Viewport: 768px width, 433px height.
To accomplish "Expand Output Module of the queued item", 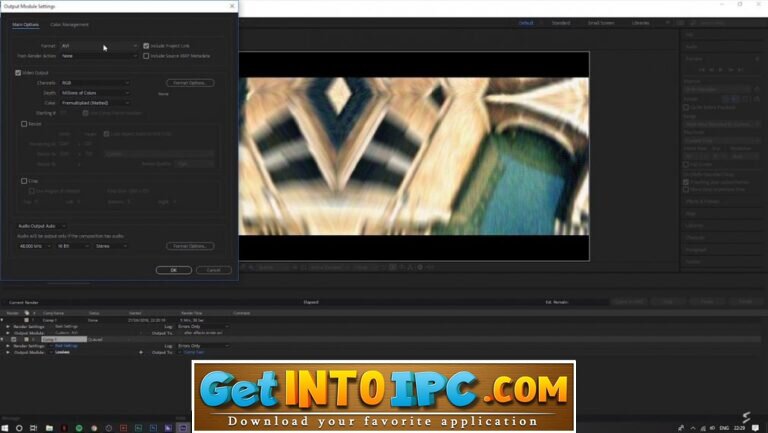I will 8,352.
